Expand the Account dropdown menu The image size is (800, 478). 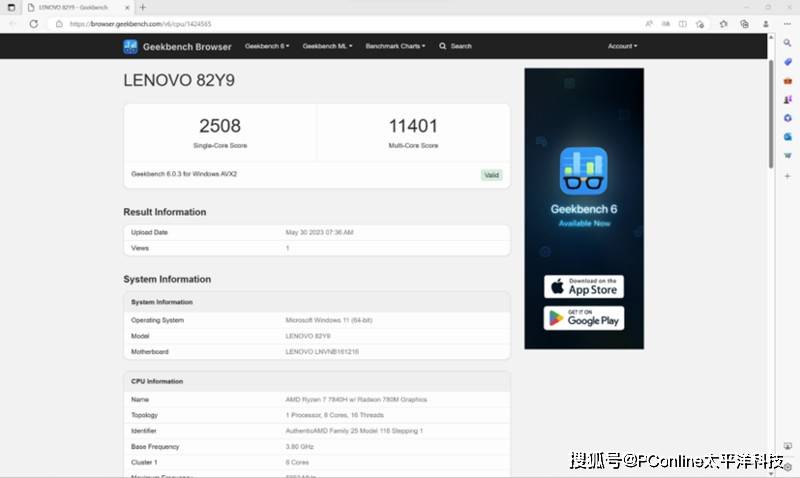coord(622,46)
